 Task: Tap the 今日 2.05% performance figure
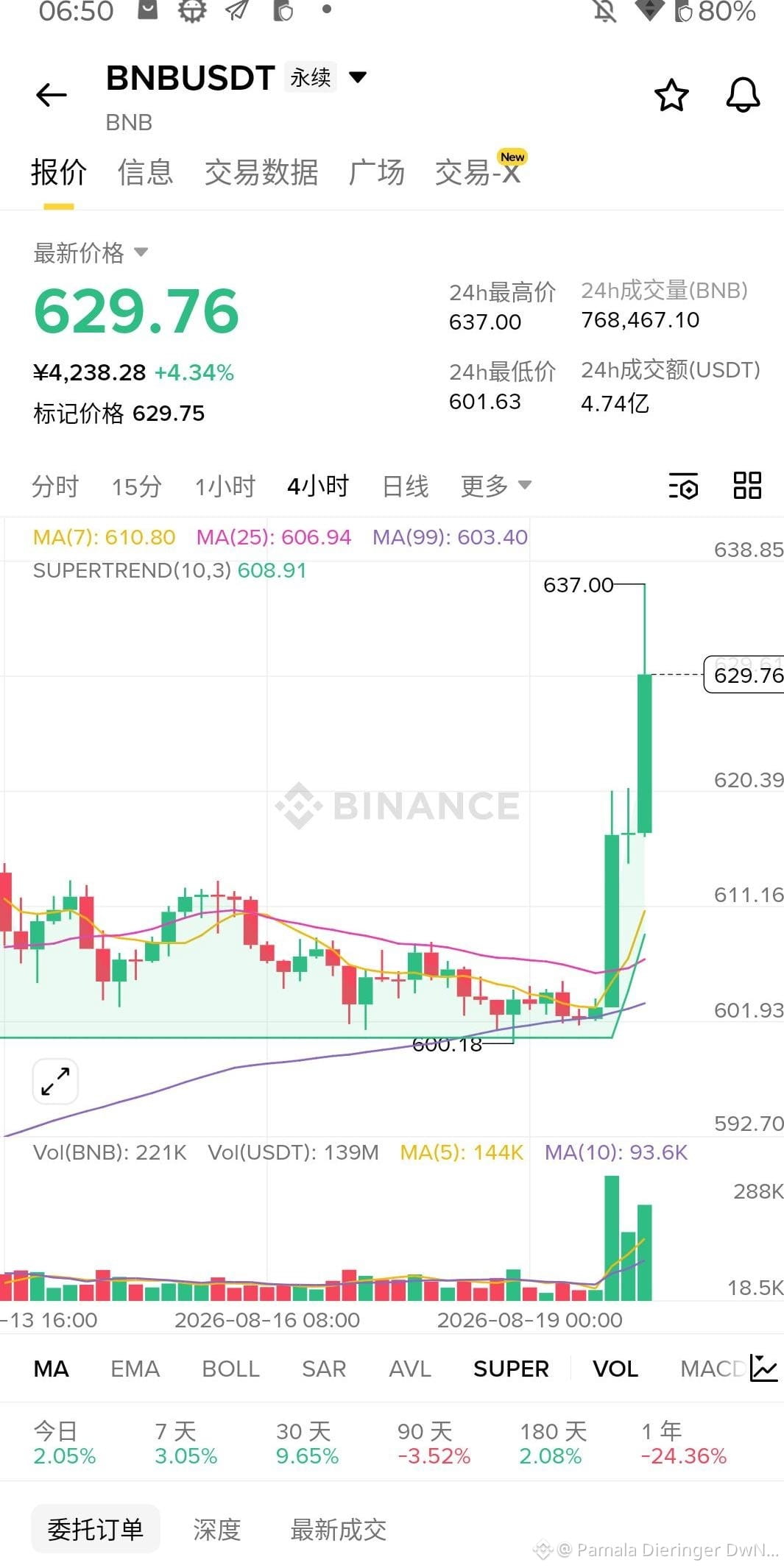tap(65, 1443)
